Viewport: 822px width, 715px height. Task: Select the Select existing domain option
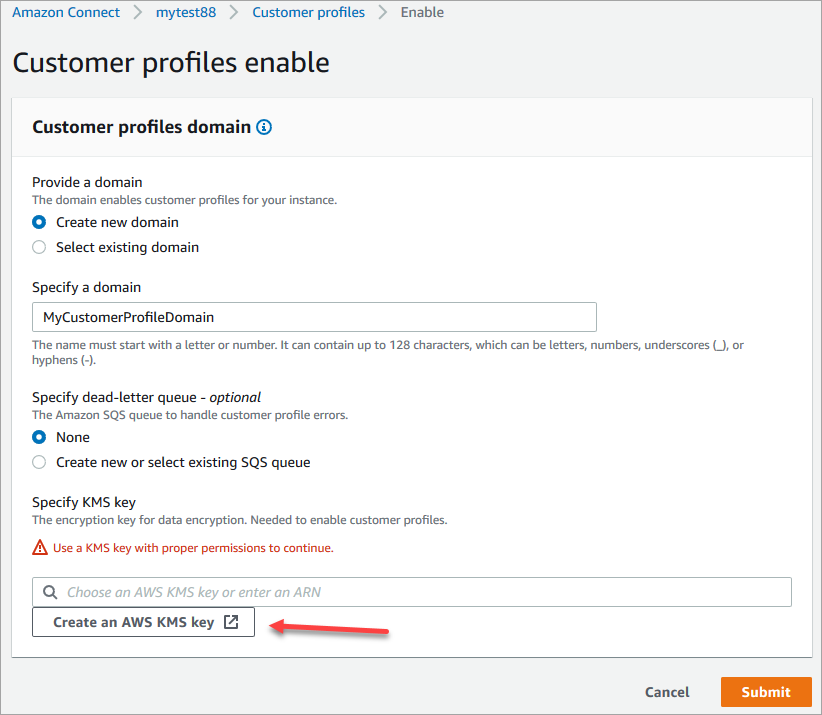[38, 247]
